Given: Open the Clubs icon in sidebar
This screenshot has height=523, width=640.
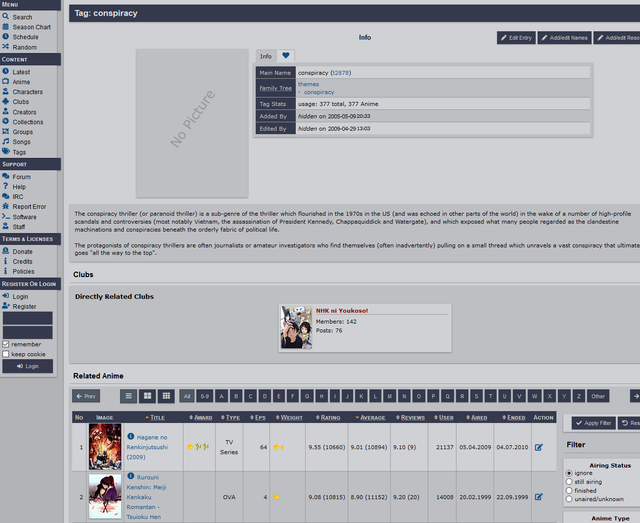Looking at the screenshot, I should (5, 101).
